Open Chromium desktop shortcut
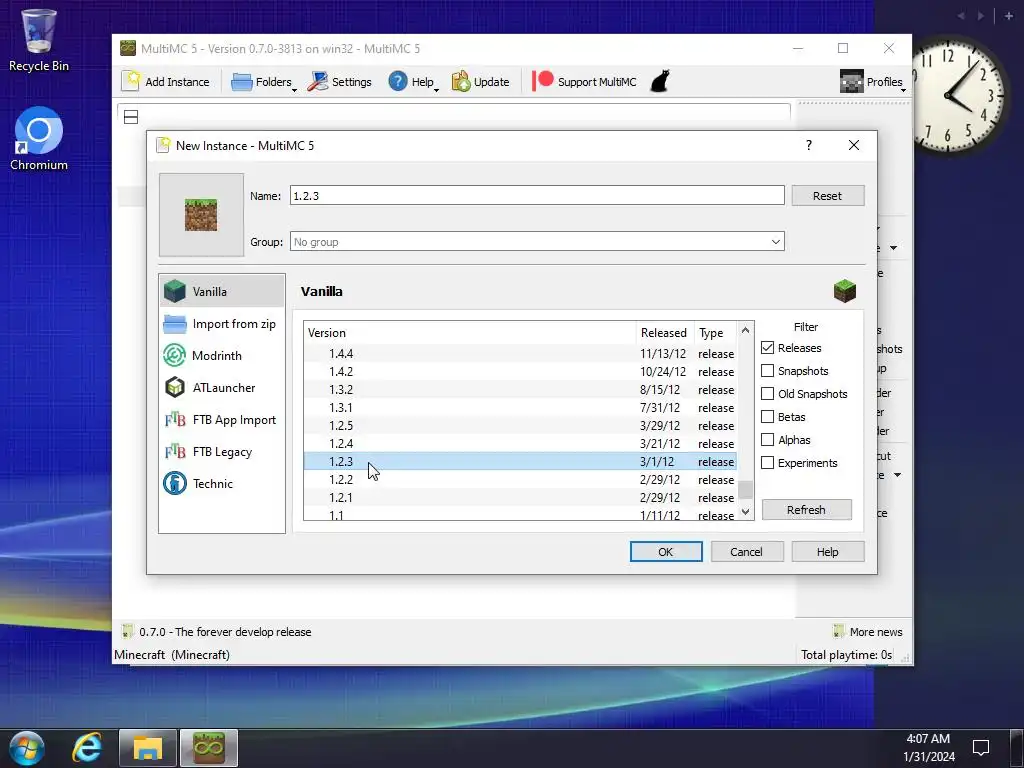The image size is (1024, 768). tap(39, 139)
